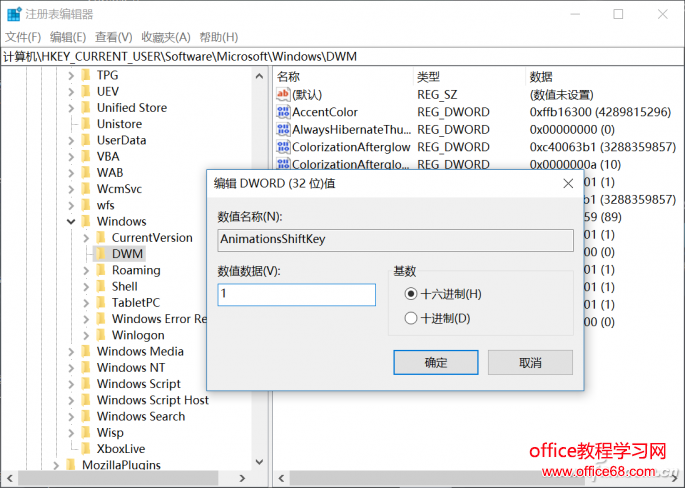Click the Registry Editor title bar icon

click(14, 14)
